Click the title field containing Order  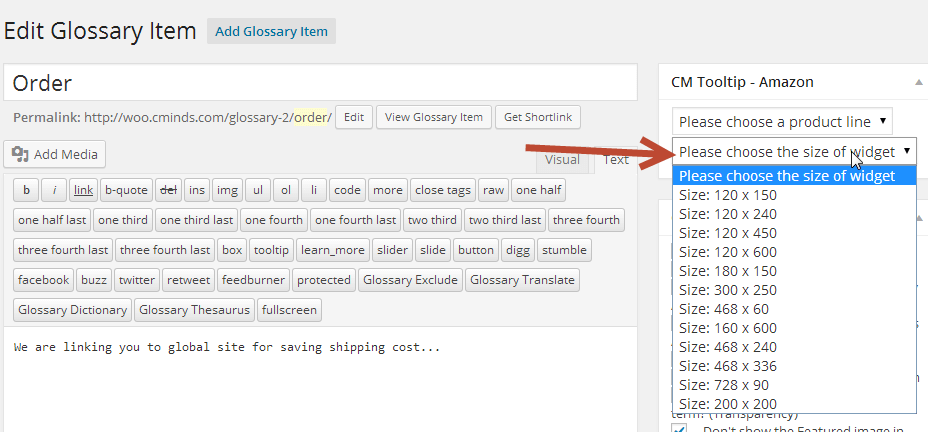click(320, 83)
